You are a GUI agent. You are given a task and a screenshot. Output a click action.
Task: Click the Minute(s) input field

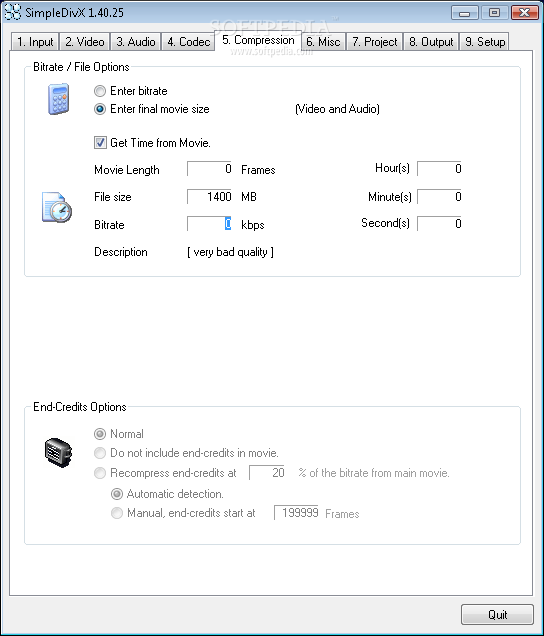pyautogui.click(x=439, y=197)
